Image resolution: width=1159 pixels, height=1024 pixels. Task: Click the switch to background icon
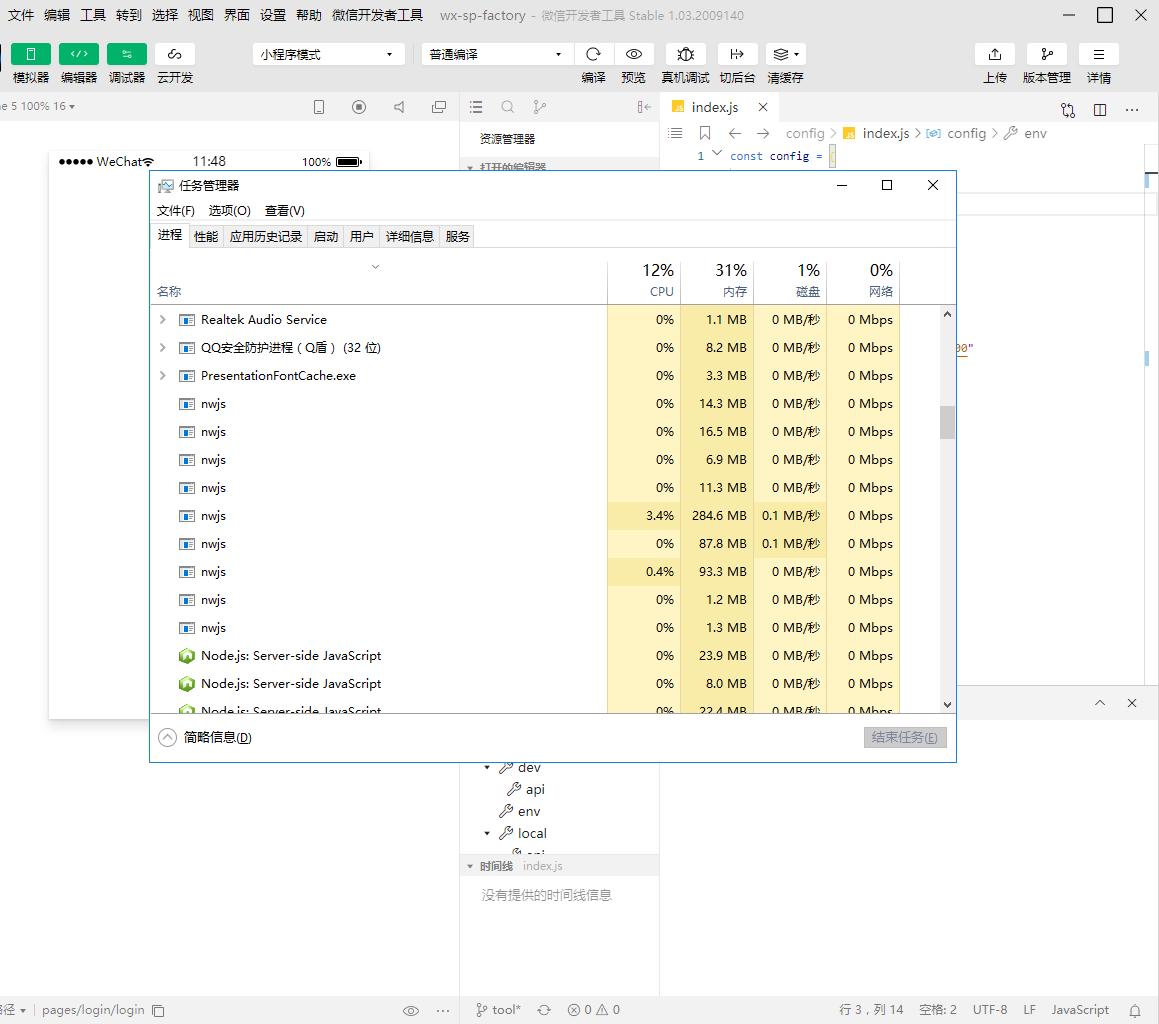(737, 54)
